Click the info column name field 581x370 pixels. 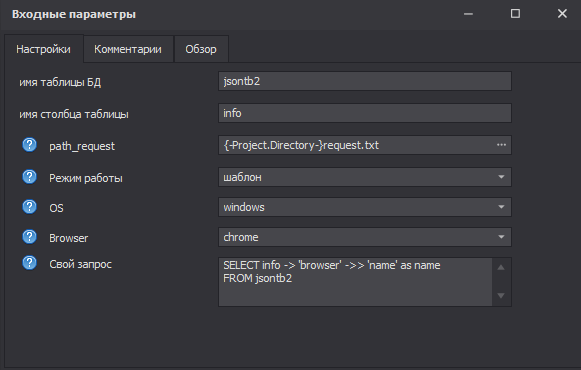(365, 113)
